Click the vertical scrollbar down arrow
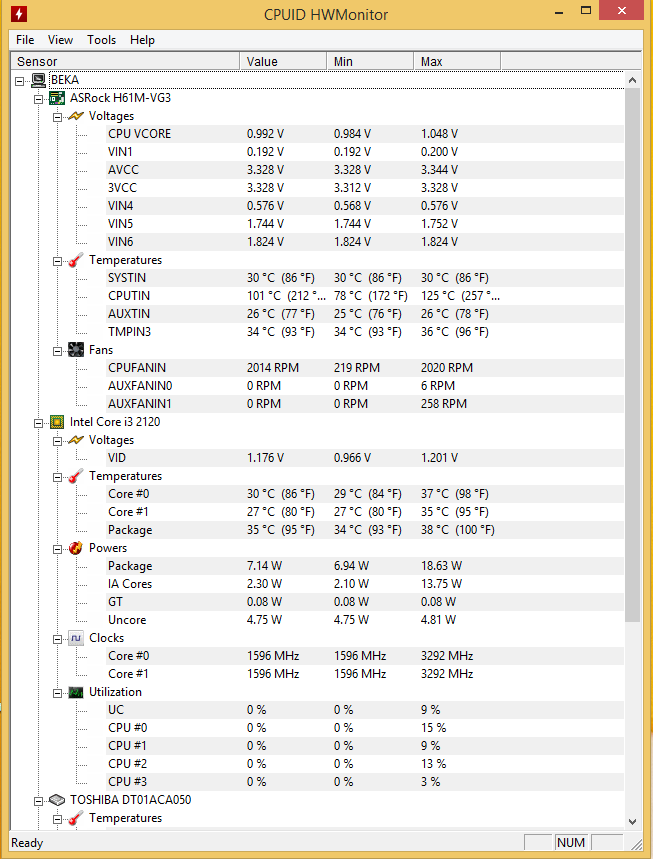 point(632,821)
